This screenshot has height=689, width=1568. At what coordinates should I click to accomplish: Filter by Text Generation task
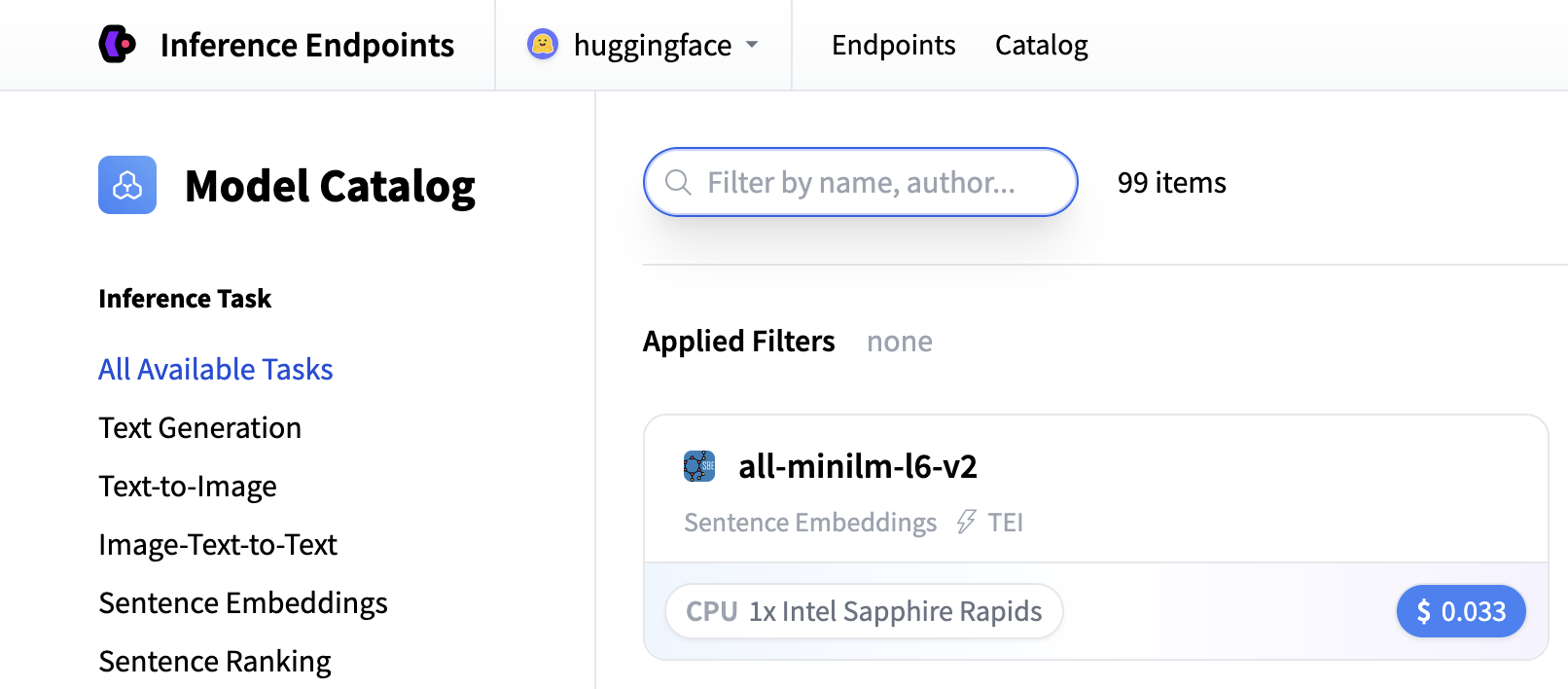[x=200, y=428]
